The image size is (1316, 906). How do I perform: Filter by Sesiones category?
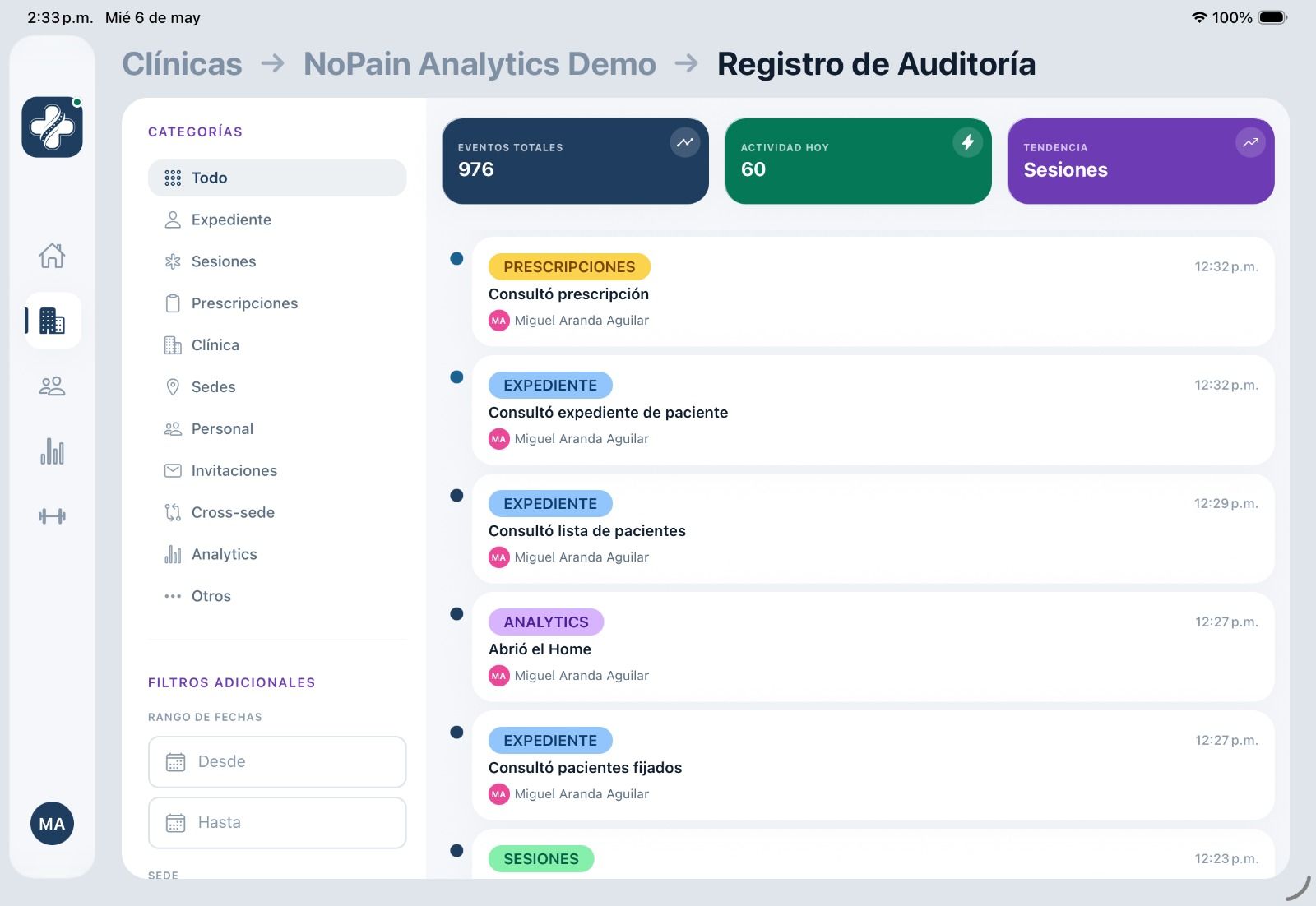coord(277,261)
